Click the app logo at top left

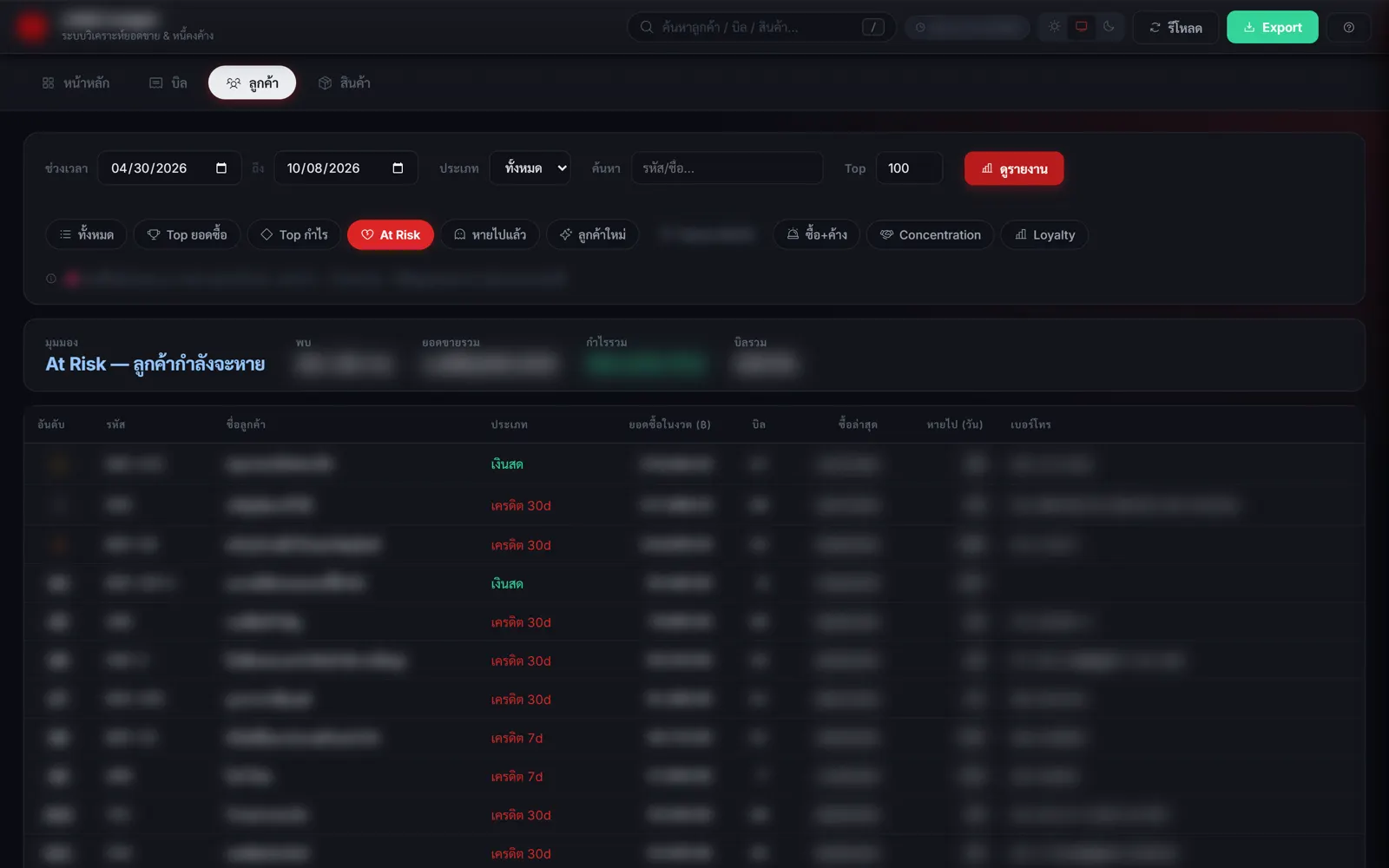[31, 28]
